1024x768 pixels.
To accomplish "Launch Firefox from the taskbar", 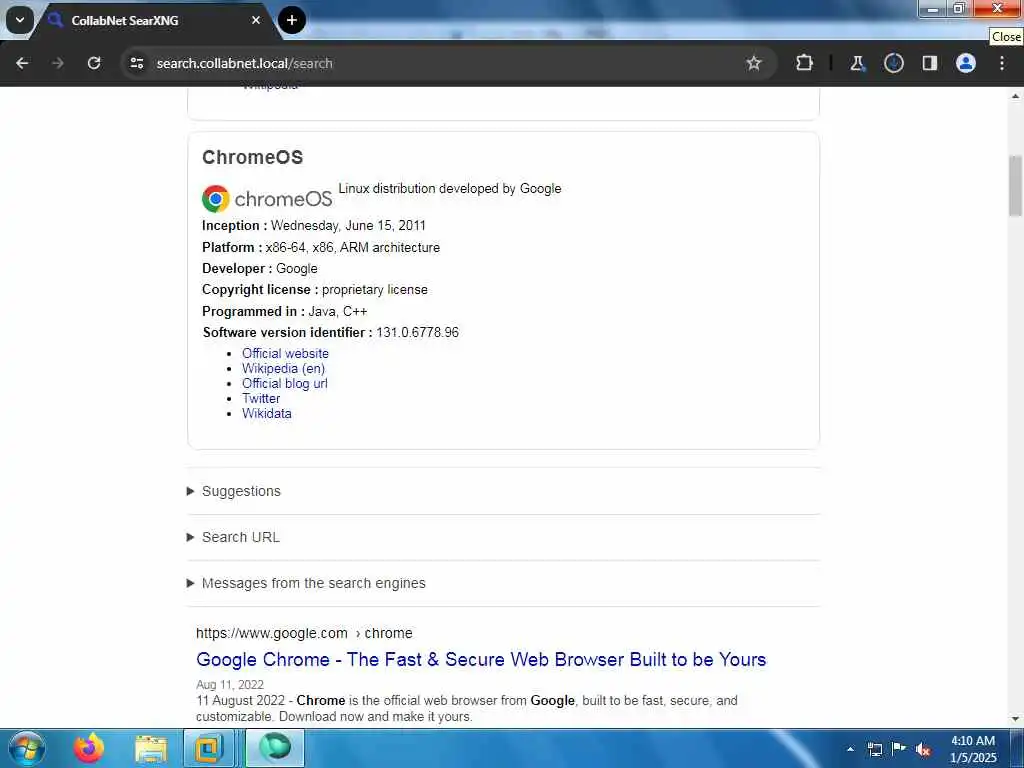I will [89, 748].
